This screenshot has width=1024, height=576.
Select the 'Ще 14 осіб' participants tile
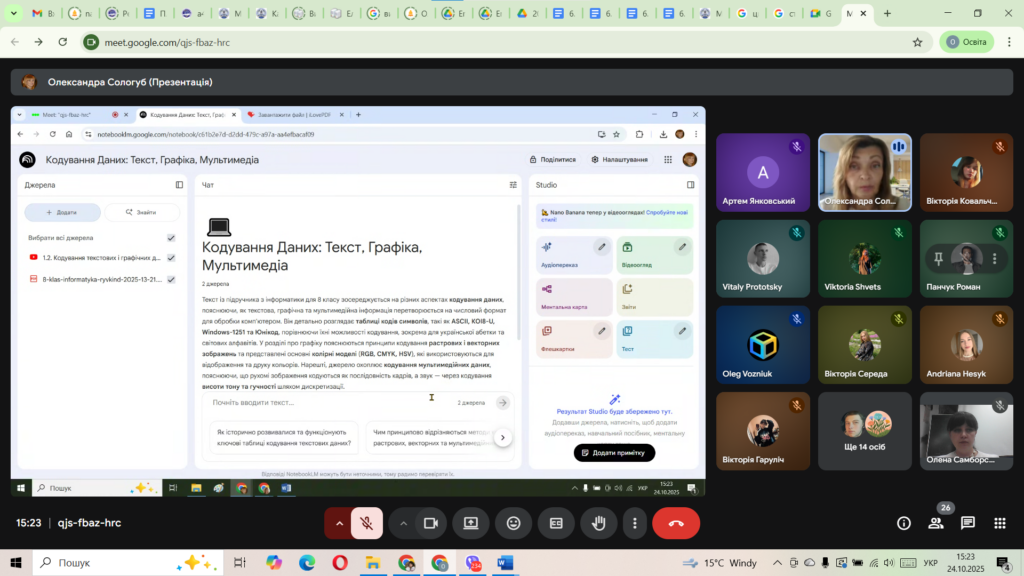865,429
